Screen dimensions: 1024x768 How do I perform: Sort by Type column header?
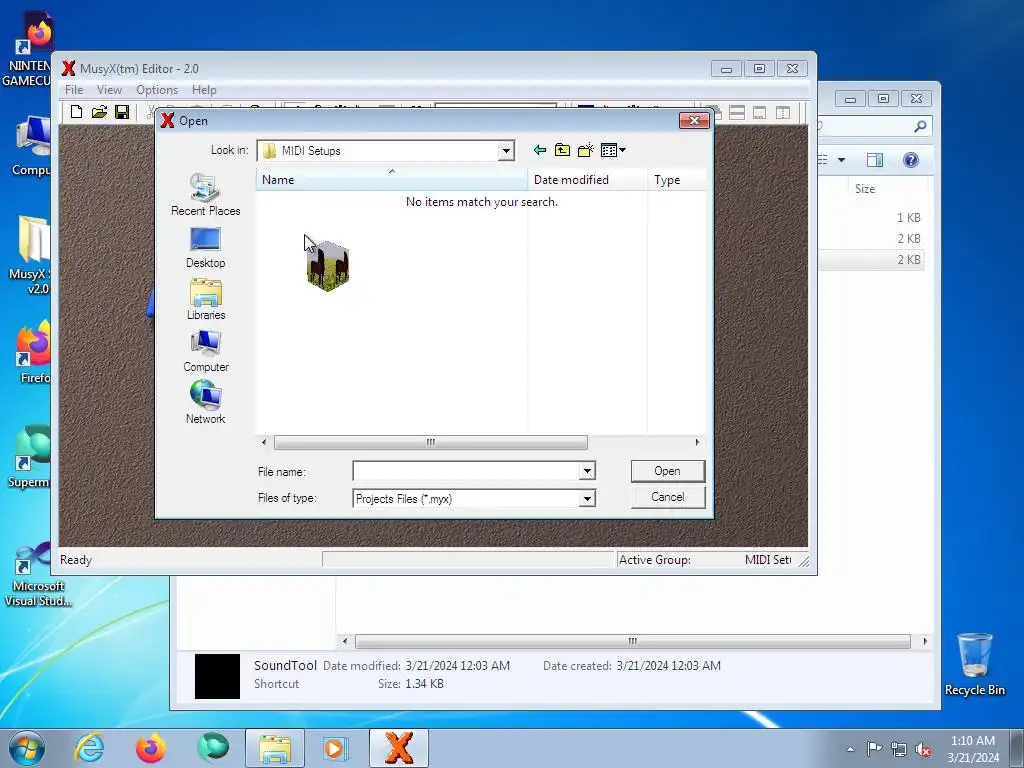[x=677, y=180]
